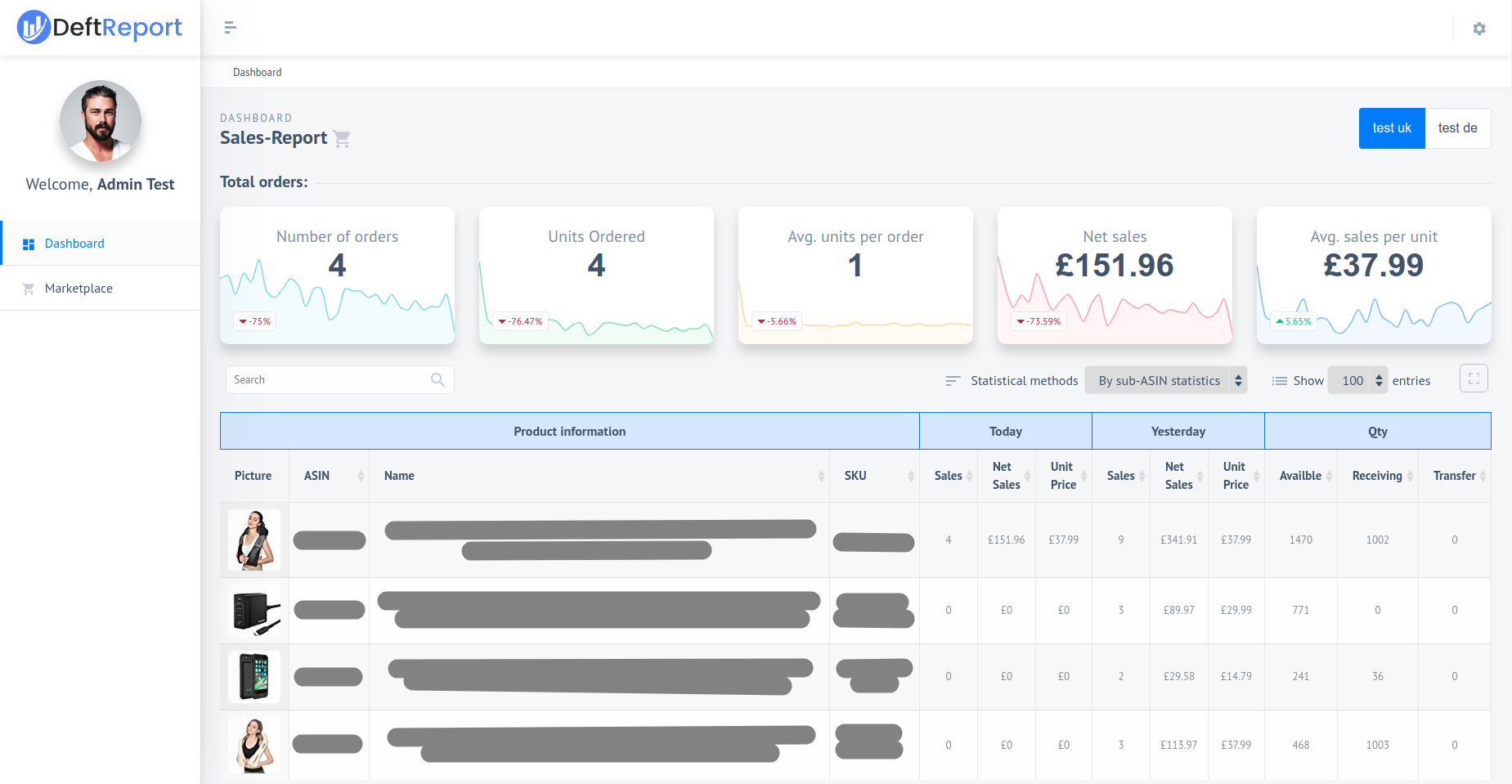Click the Net sales £151.96 card
This screenshot has height=784, width=1512.
[x=1114, y=275]
